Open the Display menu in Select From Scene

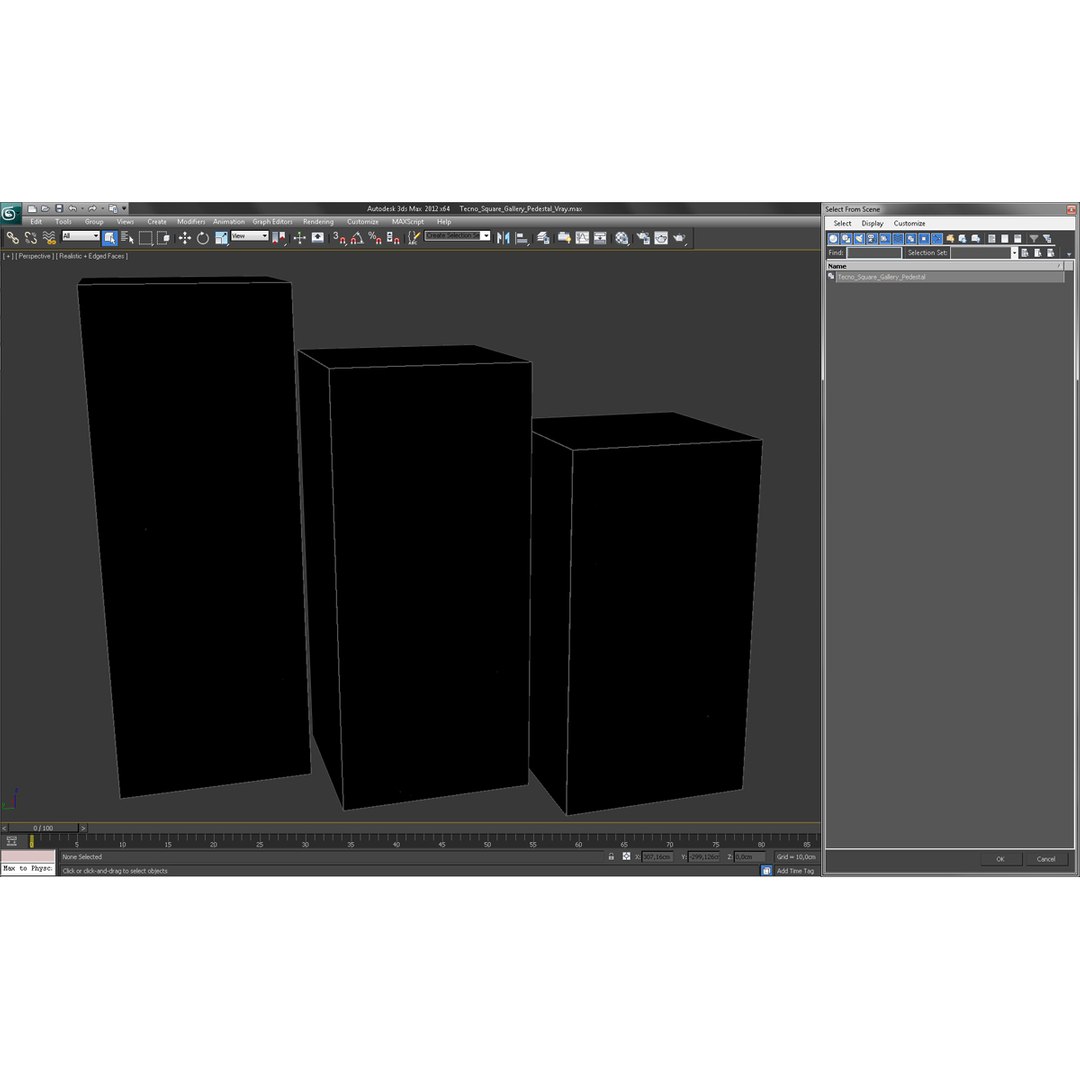[x=872, y=223]
